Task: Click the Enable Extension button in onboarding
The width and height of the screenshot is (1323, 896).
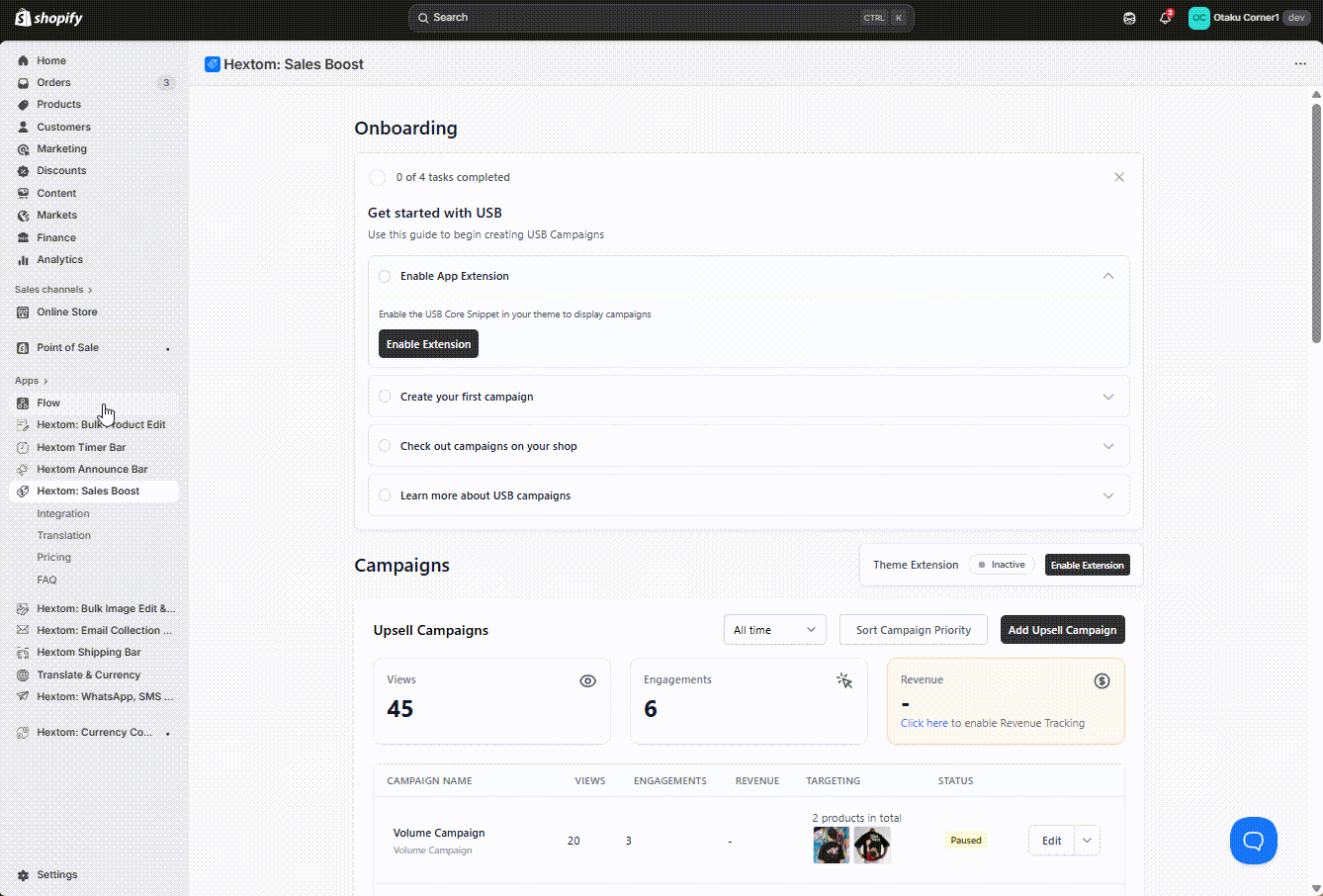Action: (x=428, y=344)
